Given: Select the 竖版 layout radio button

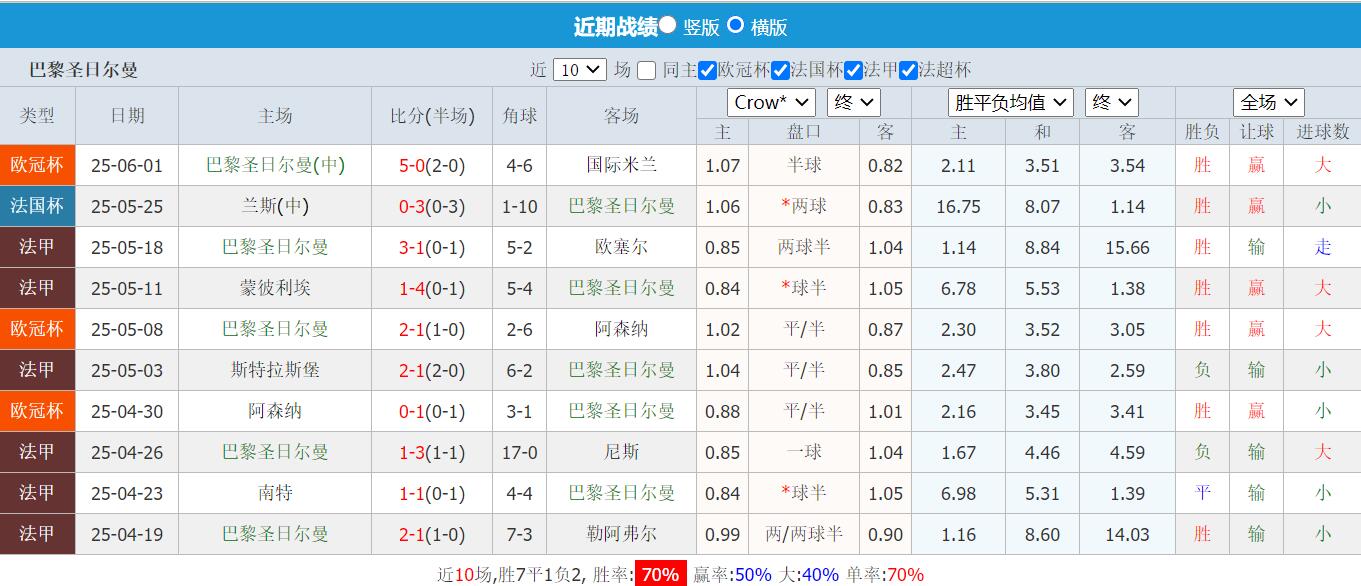Looking at the screenshot, I should tap(666, 26).
